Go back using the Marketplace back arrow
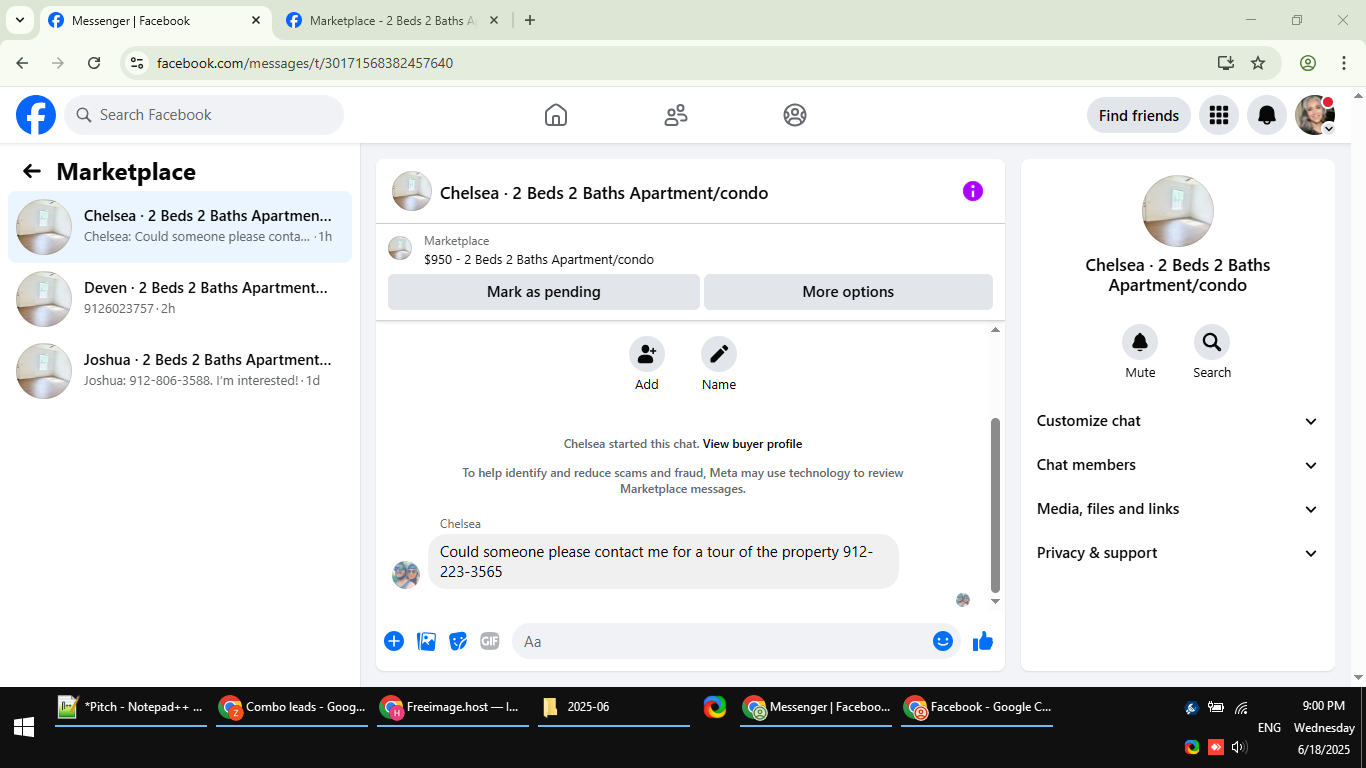 pos(32,171)
